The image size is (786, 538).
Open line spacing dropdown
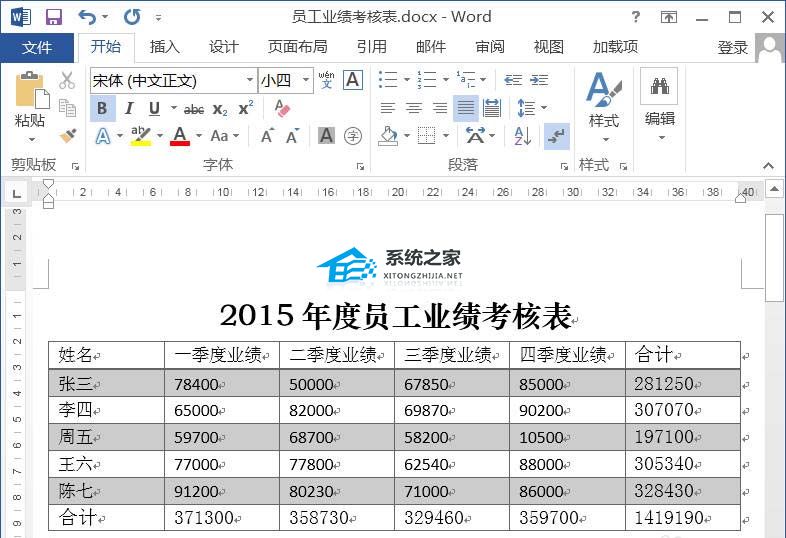[x=531, y=108]
